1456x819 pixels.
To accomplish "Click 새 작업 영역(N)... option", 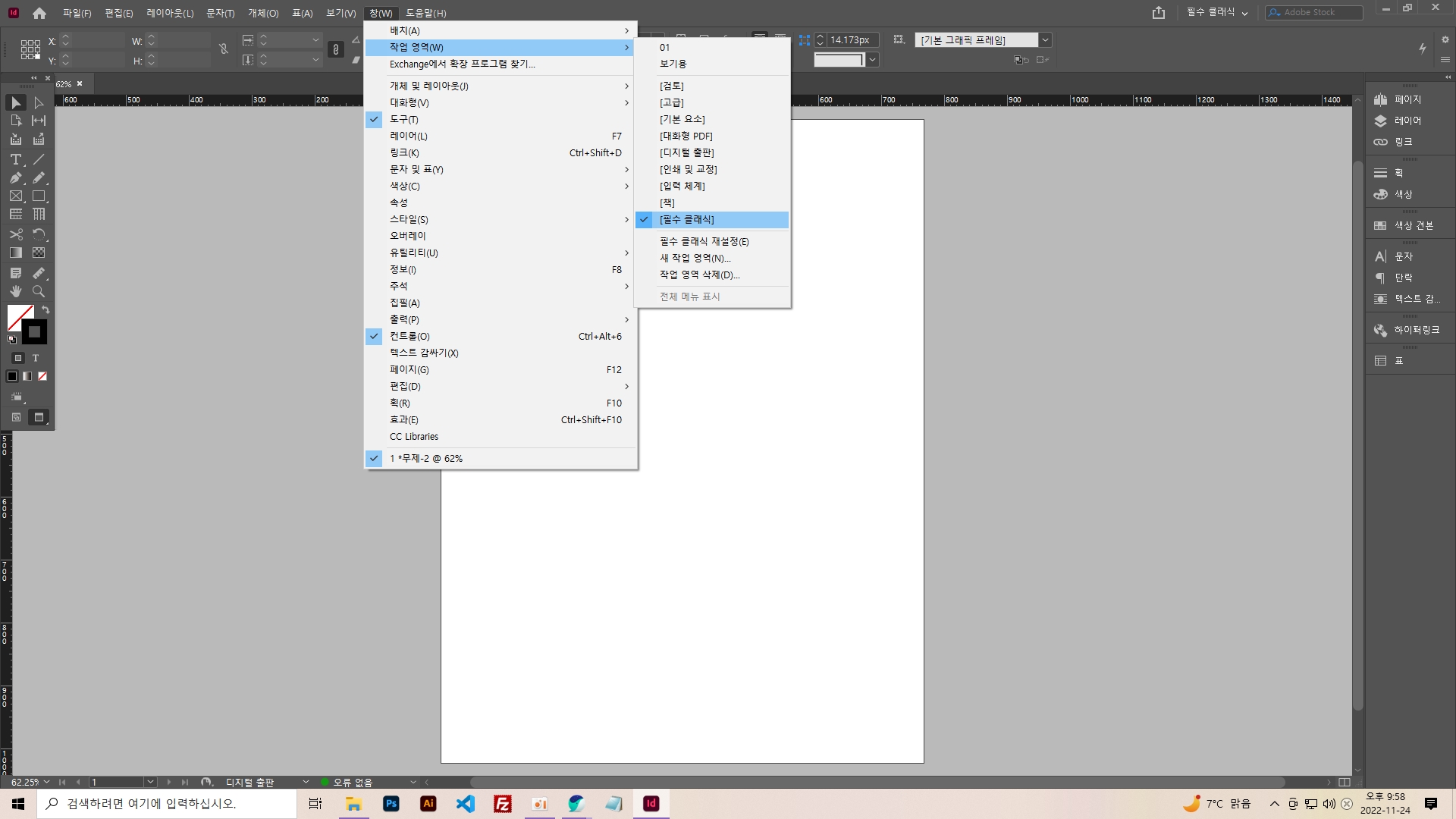I will click(x=695, y=258).
